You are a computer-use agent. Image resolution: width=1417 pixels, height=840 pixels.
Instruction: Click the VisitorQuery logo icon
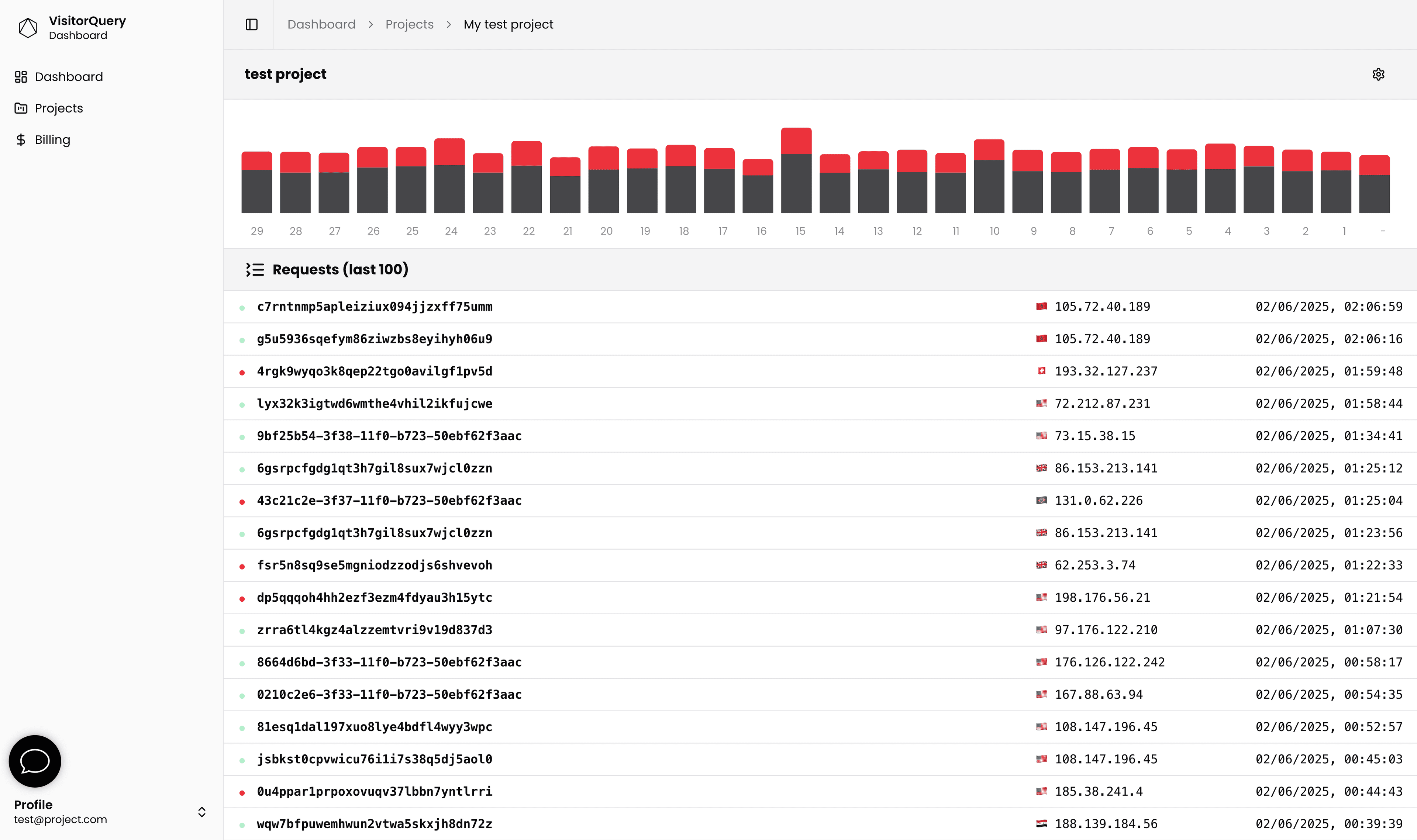pos(28,27)
